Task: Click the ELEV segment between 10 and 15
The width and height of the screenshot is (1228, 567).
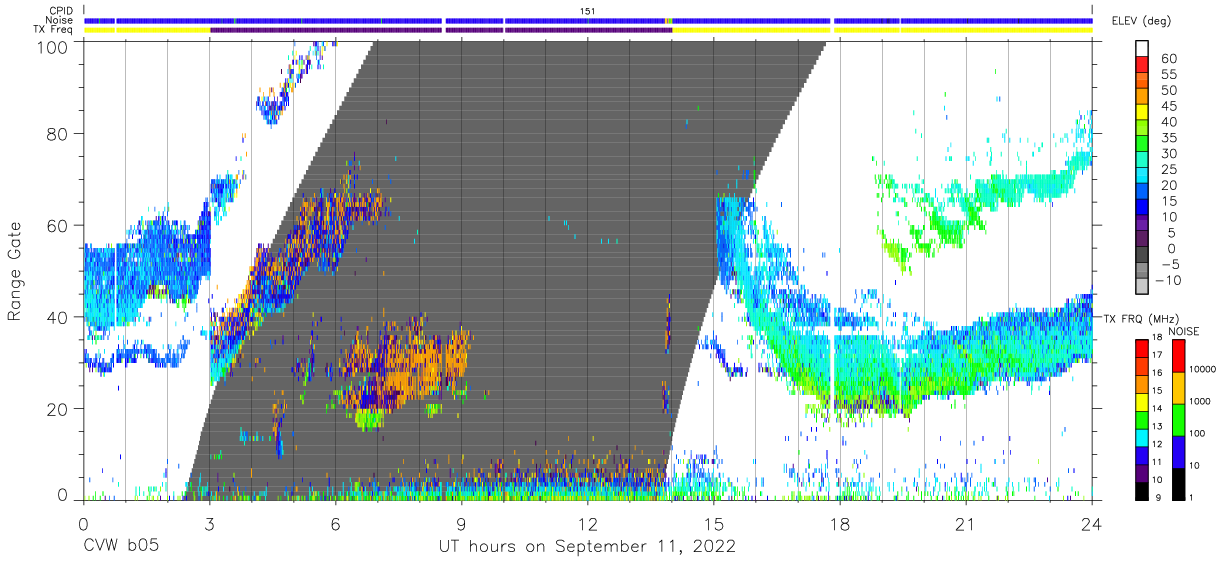Action: tap(1141, 208)
